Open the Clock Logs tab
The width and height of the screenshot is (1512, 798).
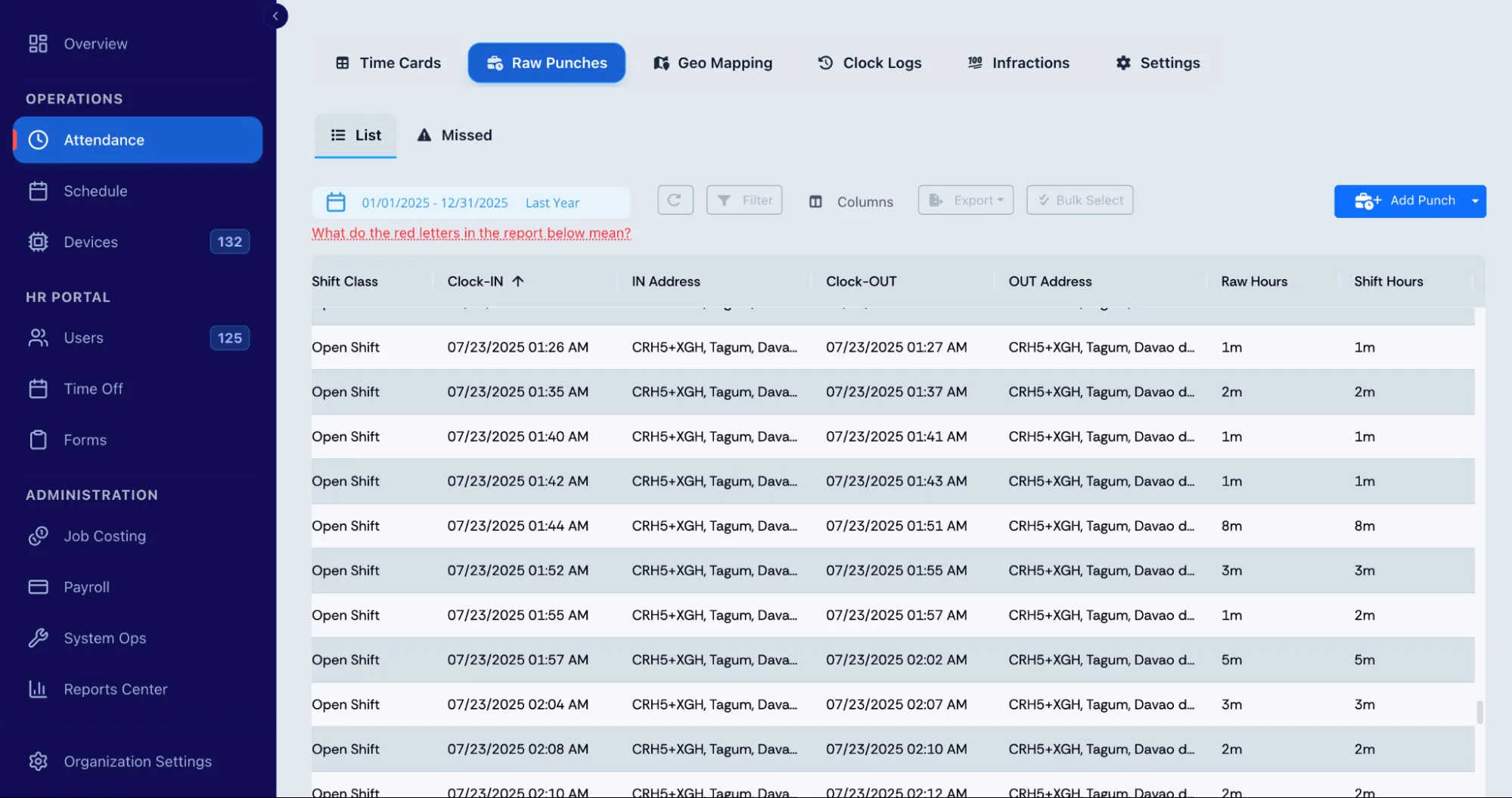tap(869, 63)
